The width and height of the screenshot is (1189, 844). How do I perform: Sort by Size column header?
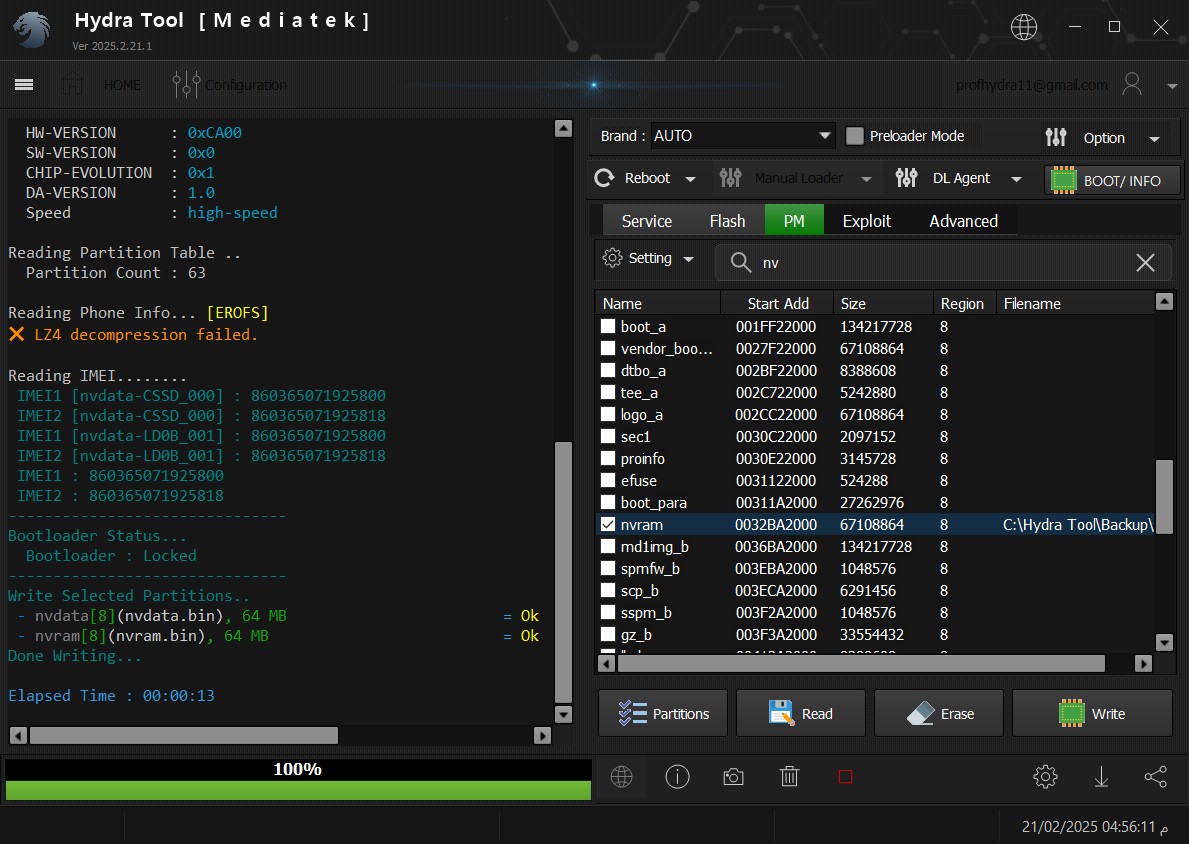point(883,303)
